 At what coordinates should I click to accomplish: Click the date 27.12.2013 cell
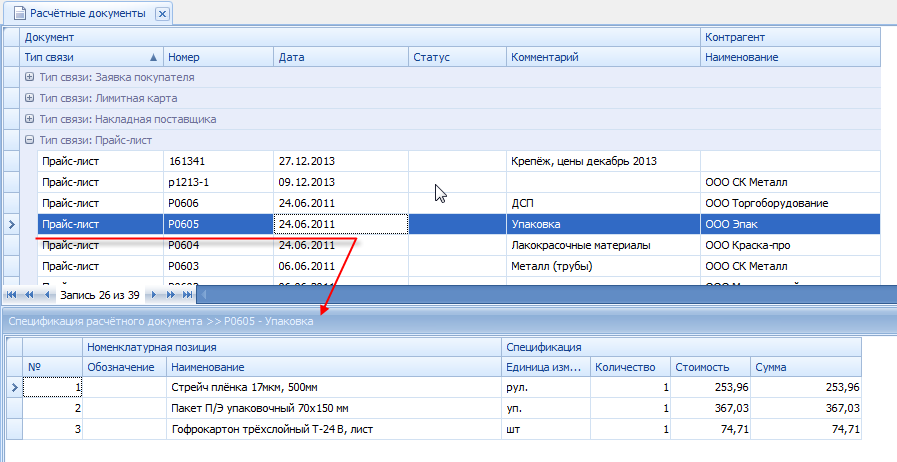tap(341, 161)
